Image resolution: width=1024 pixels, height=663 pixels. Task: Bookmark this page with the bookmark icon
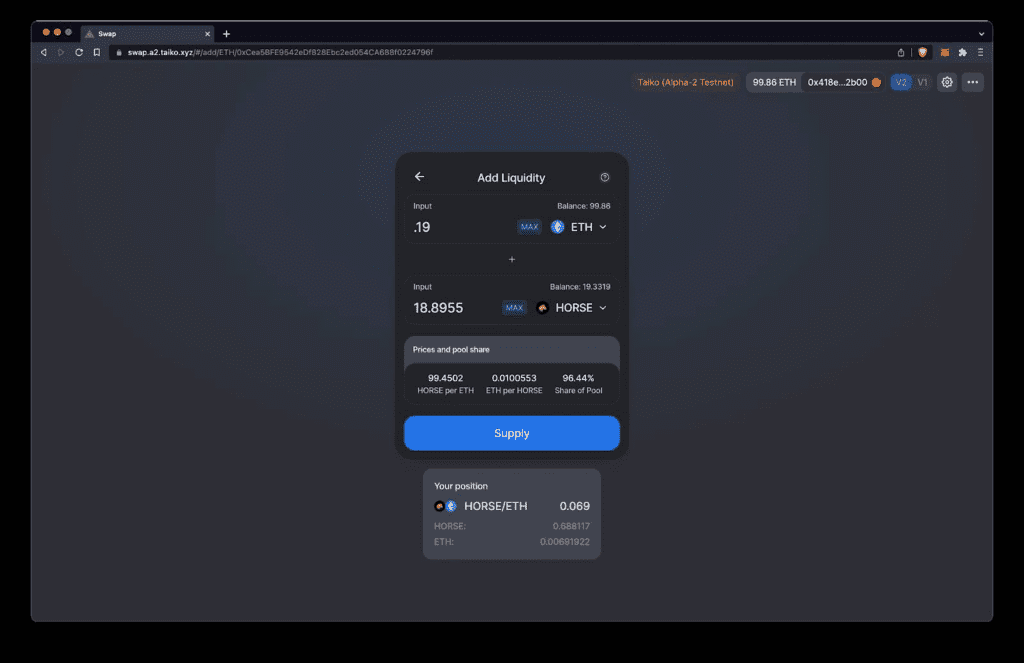97,52
